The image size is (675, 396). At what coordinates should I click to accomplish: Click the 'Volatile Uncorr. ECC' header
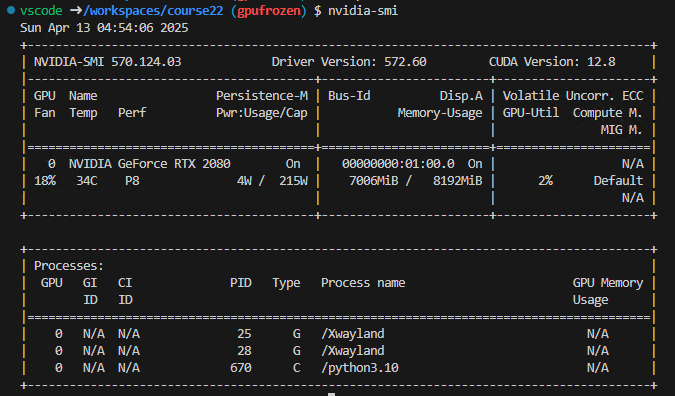[573, 96]
